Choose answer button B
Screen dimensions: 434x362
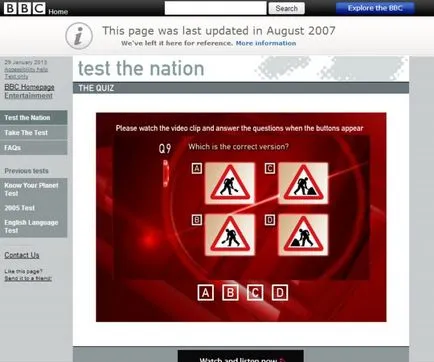[x=230, y=293]
